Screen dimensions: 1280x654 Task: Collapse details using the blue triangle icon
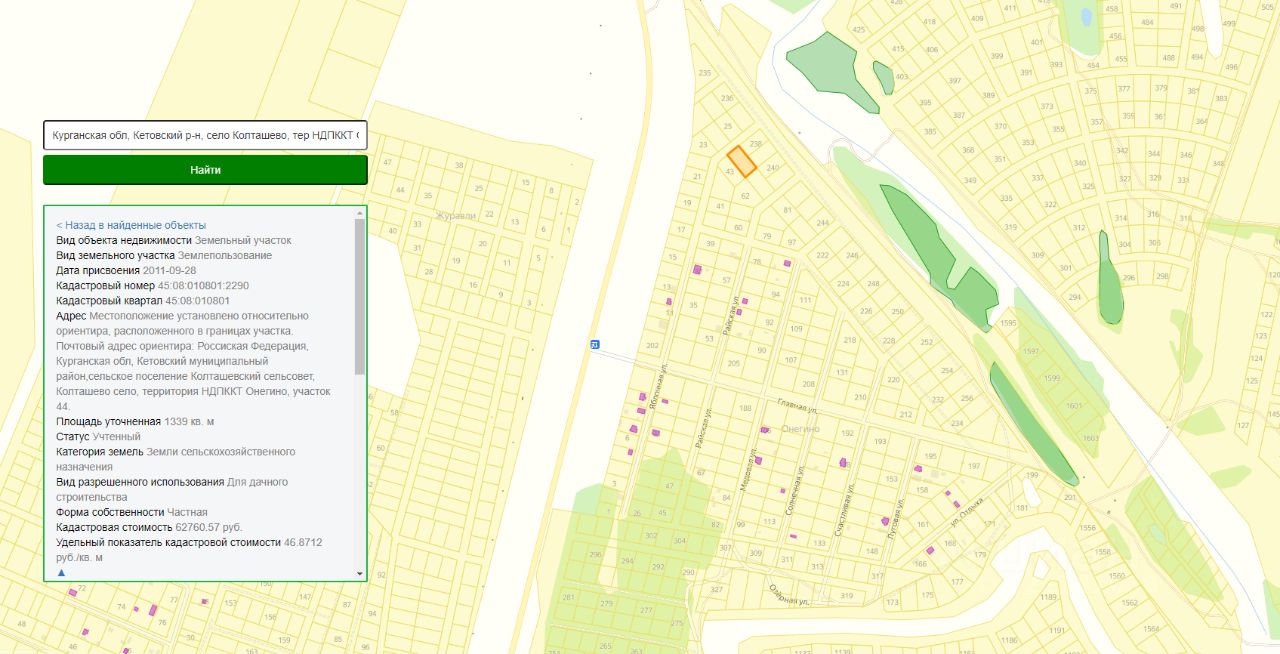(61, 573)
